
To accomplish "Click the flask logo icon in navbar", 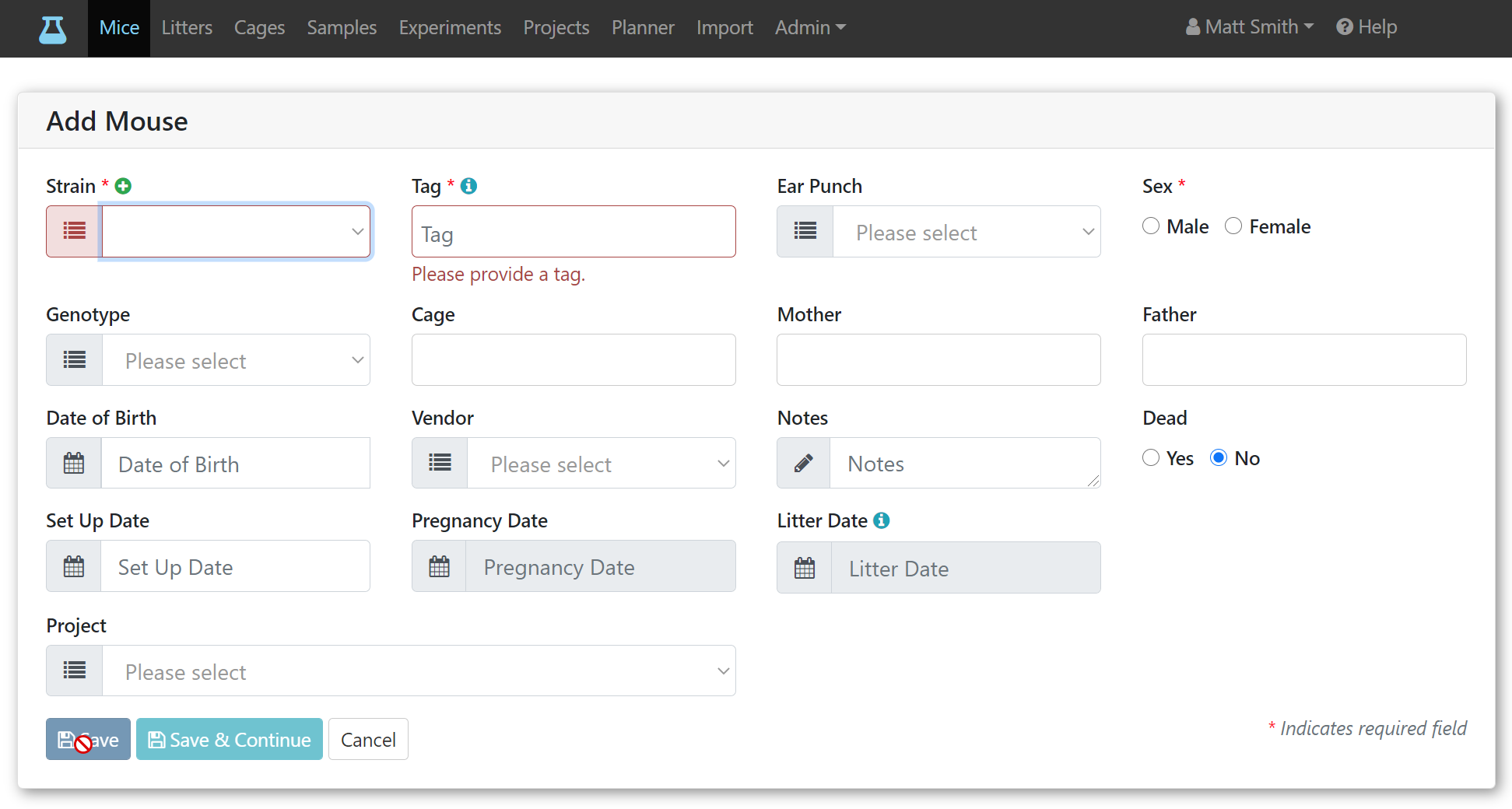I will [x=52, y=29].
